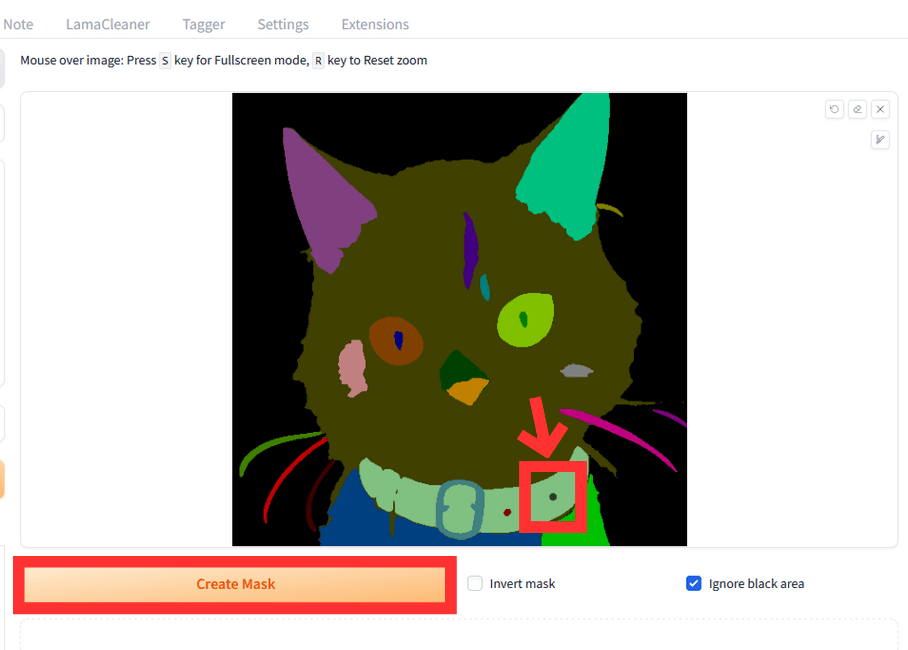Open the Tagger tab
Screen dimensions: 908x650
click(x=204, y=24)
